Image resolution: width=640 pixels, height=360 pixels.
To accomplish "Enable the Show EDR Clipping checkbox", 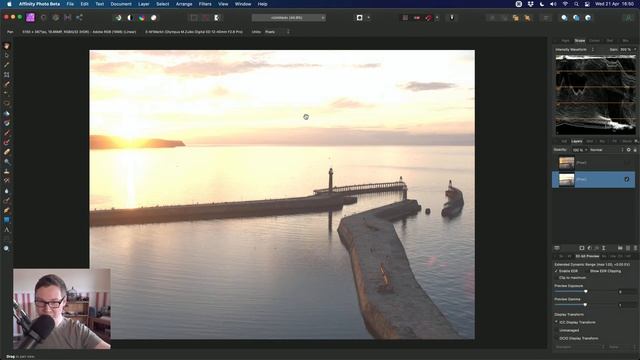I will pyautogui.click(x=587, y=271).
